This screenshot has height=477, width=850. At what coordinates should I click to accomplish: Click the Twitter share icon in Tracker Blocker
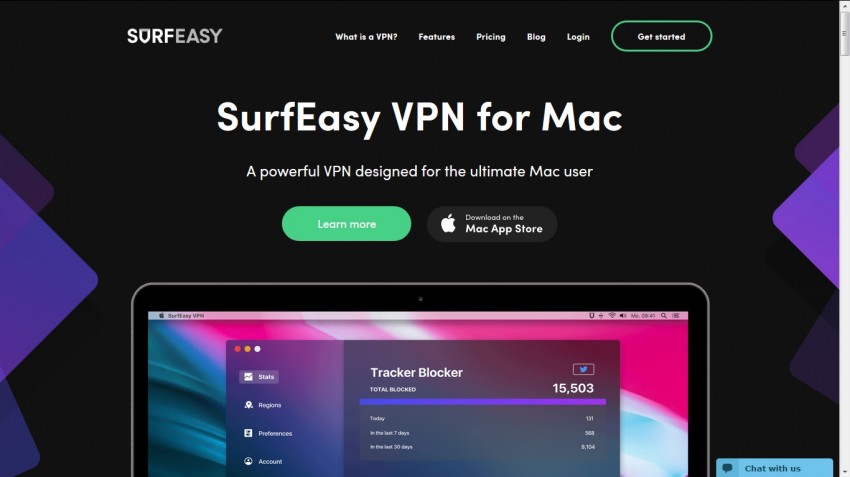click(x=583, y=369)
